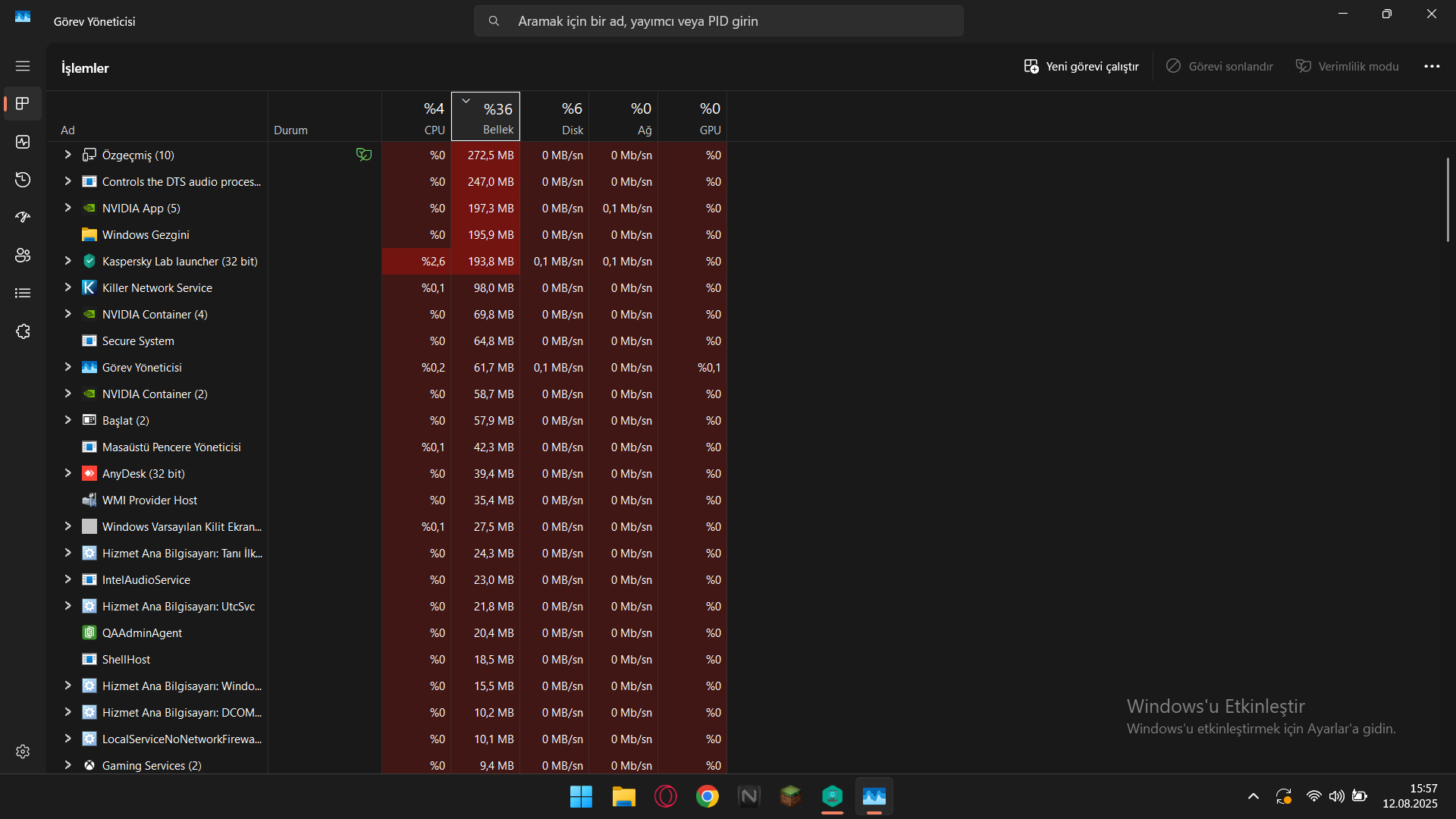Select the LocalServiceNoNetworkFirewall row name
Image resolution: width=1456 pixels, height=819 pixels.
182,739
